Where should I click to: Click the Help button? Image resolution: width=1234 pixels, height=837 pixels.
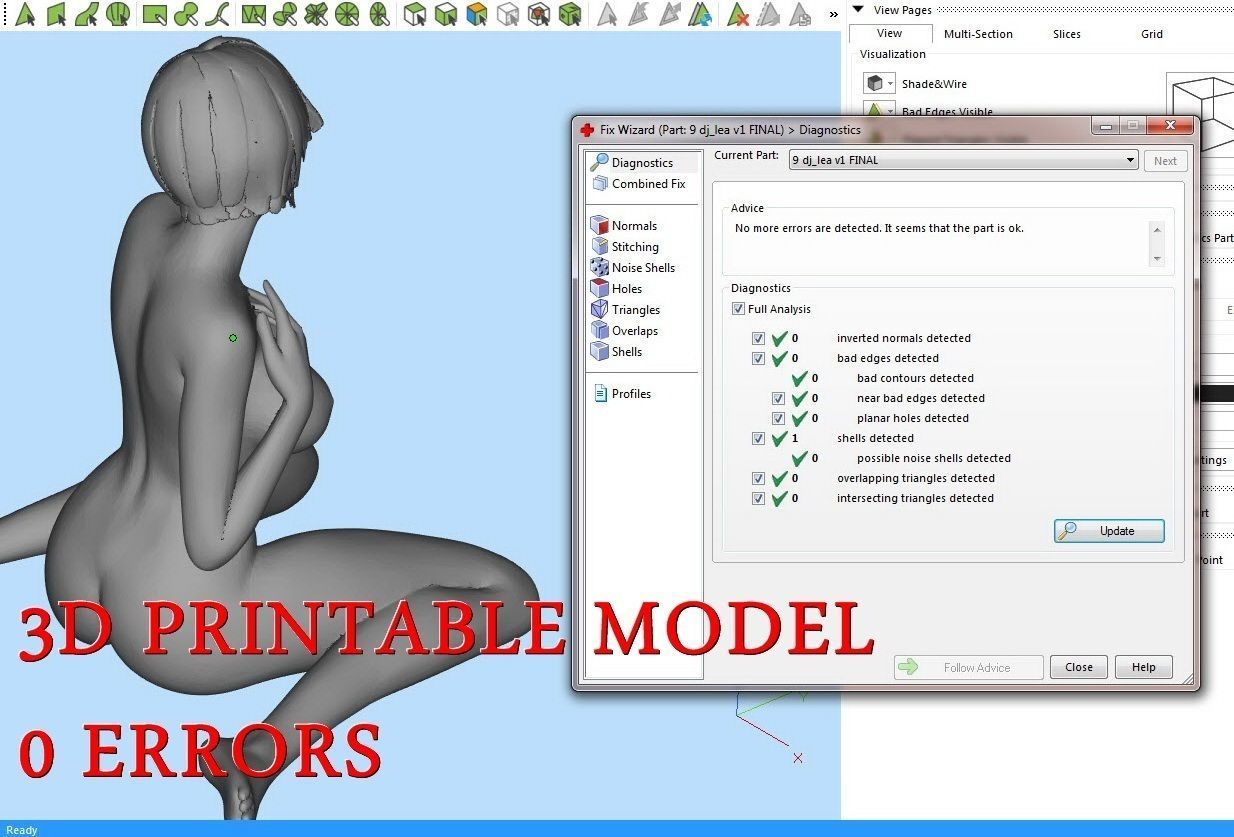coord(1144,667)
